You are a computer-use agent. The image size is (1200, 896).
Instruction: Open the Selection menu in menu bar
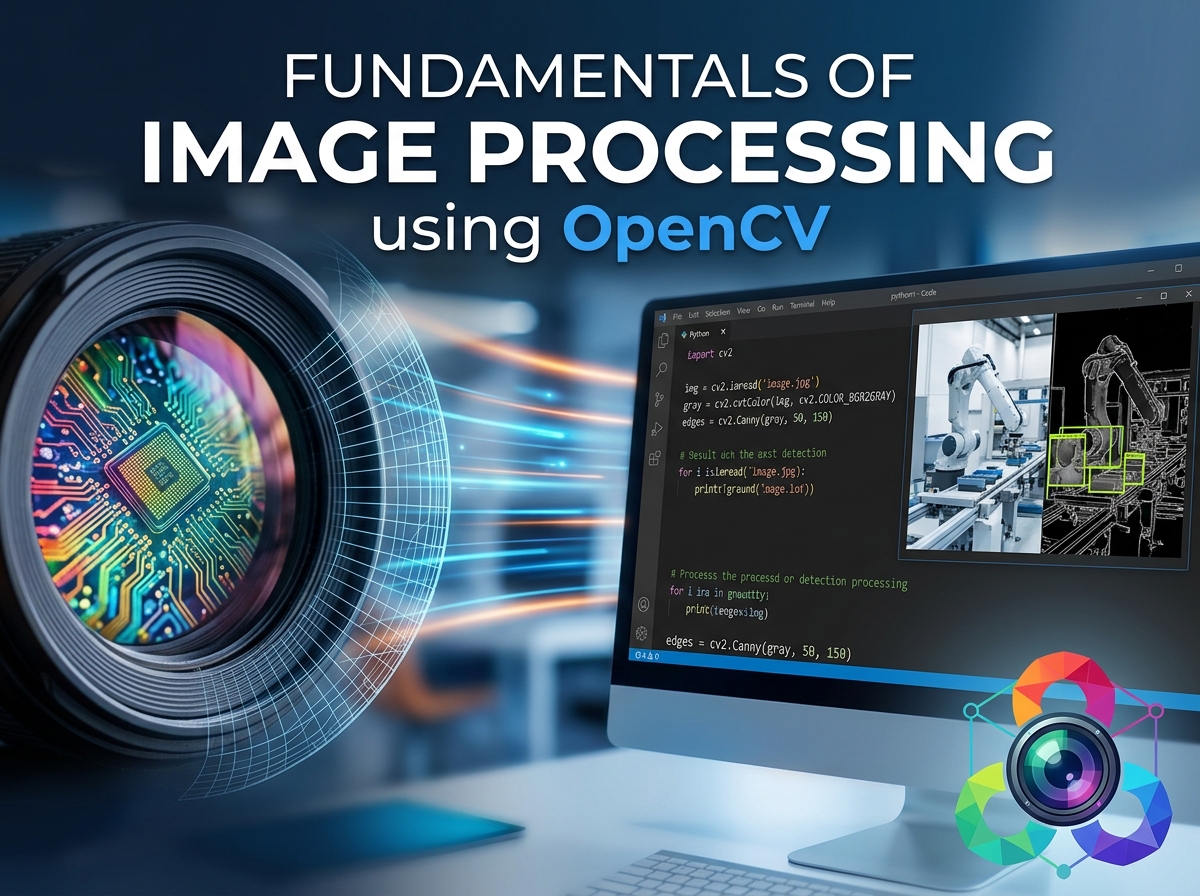coord(717,313)
